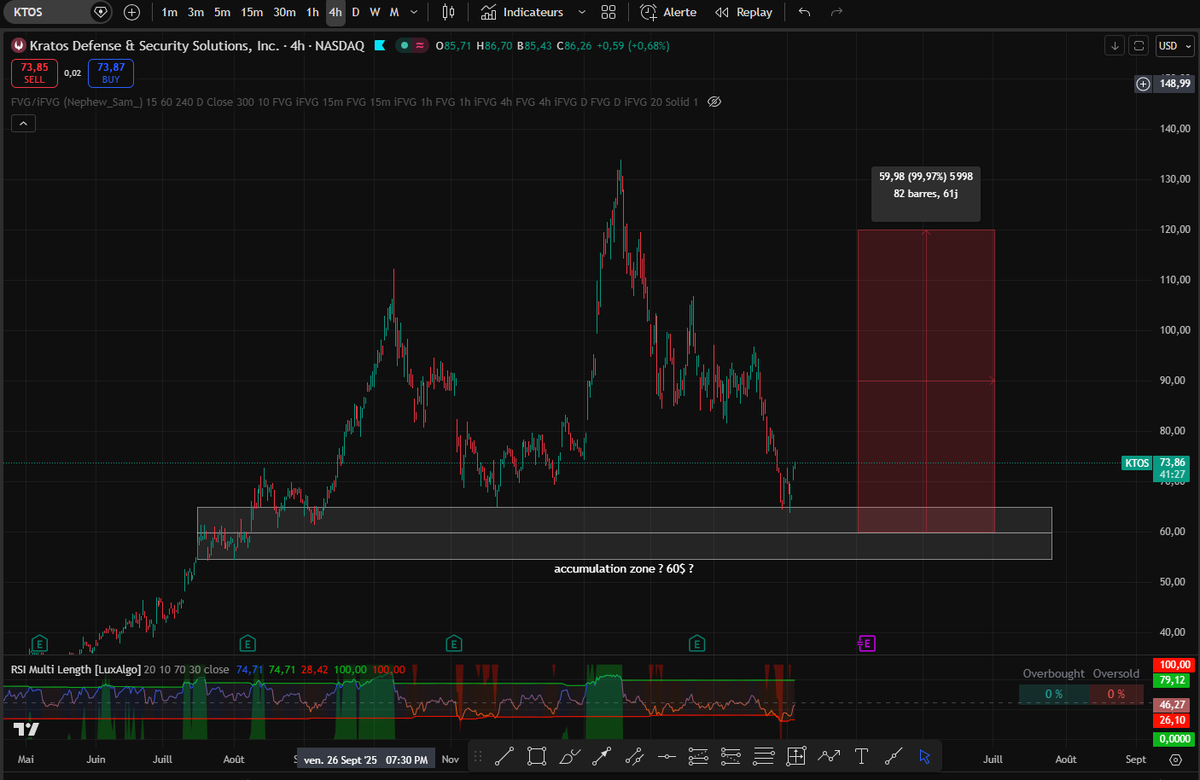Click the TradingView logo at bottom left
1200x780 pixels.
[x=28, y=728]
